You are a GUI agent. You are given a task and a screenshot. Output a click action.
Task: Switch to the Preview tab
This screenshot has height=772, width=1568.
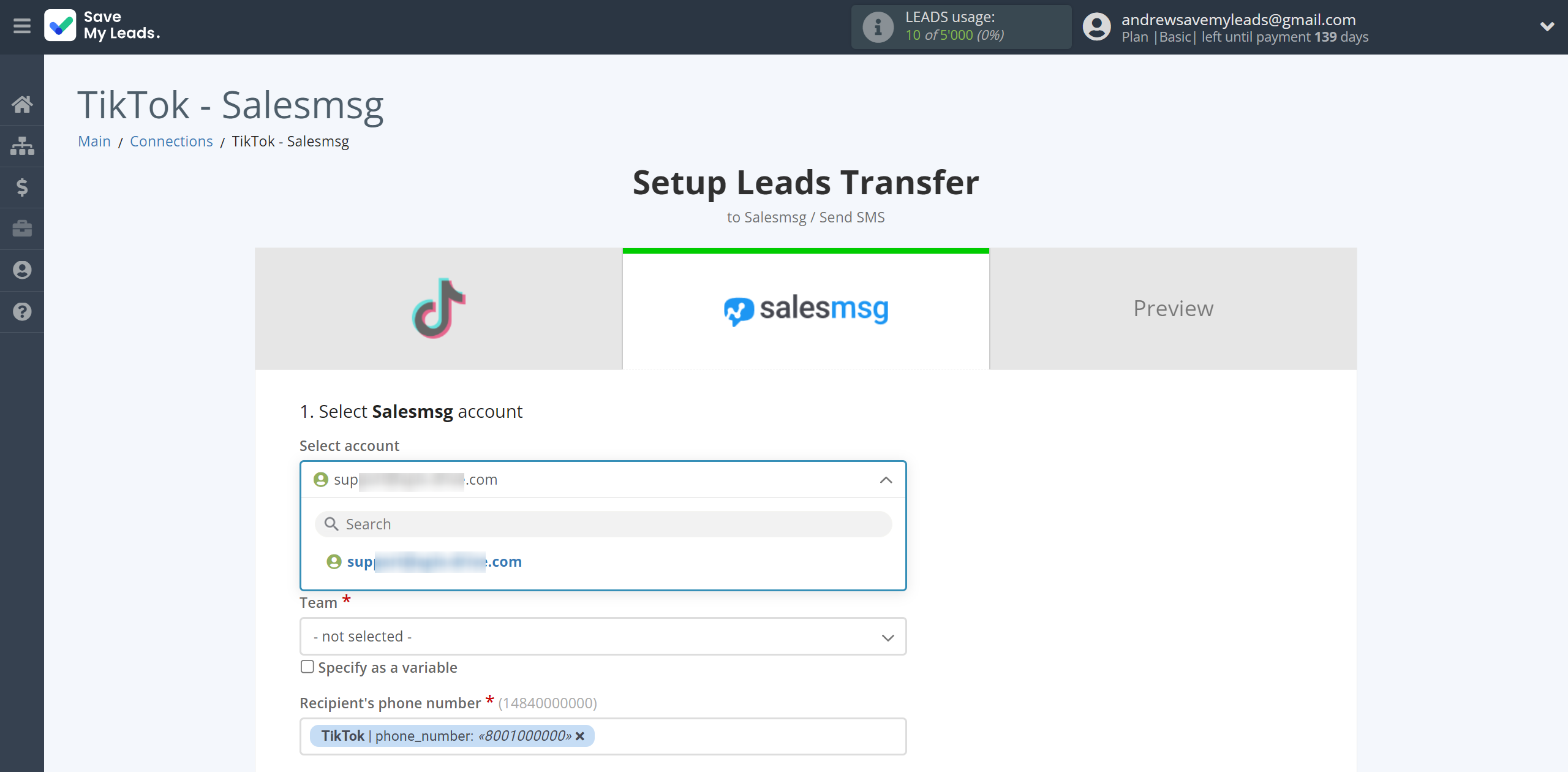(x=1173, y=308)
